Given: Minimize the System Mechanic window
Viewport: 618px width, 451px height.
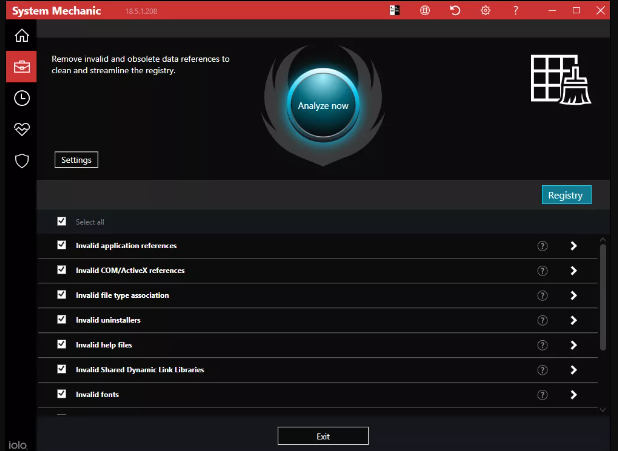Looking at the screenshot, I should [552, 10].
